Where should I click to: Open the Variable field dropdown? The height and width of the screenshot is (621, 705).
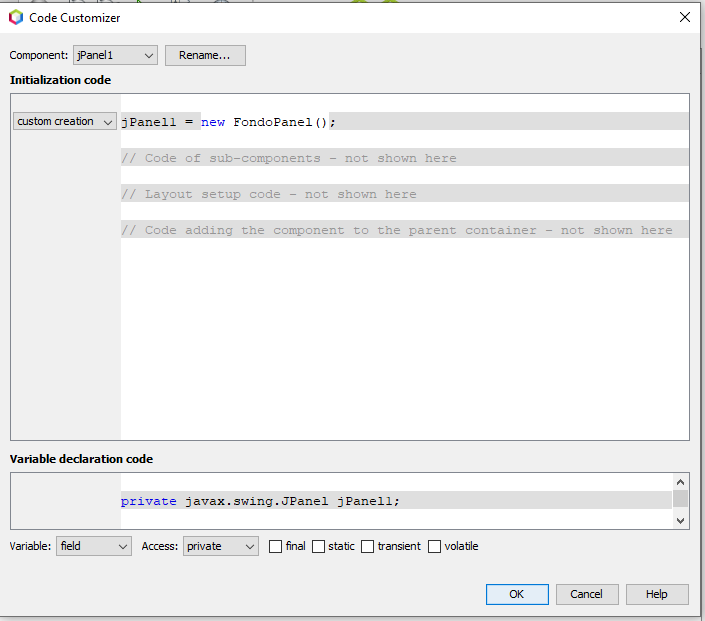(94, 546)
